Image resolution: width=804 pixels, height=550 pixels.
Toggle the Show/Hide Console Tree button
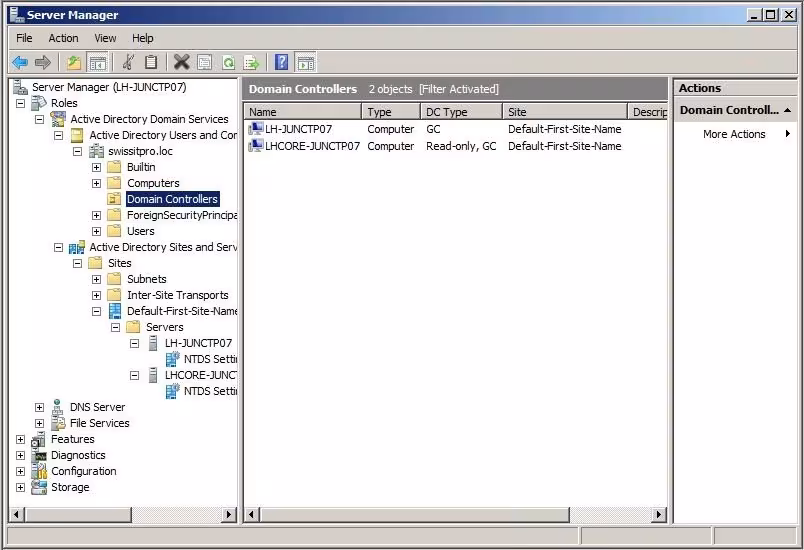click(97, 62)
